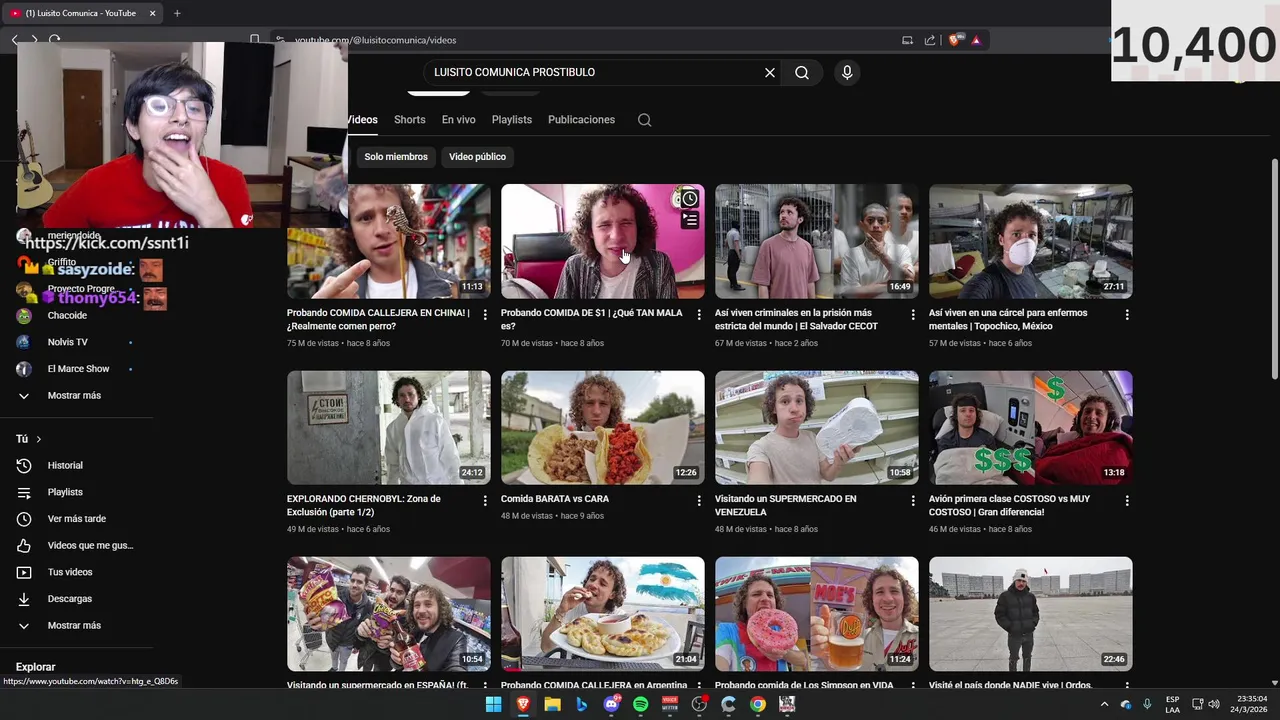Switch to channel Playlists tab
The image size is (1280, 720).
pyautogui.click(x=512, y=120)
